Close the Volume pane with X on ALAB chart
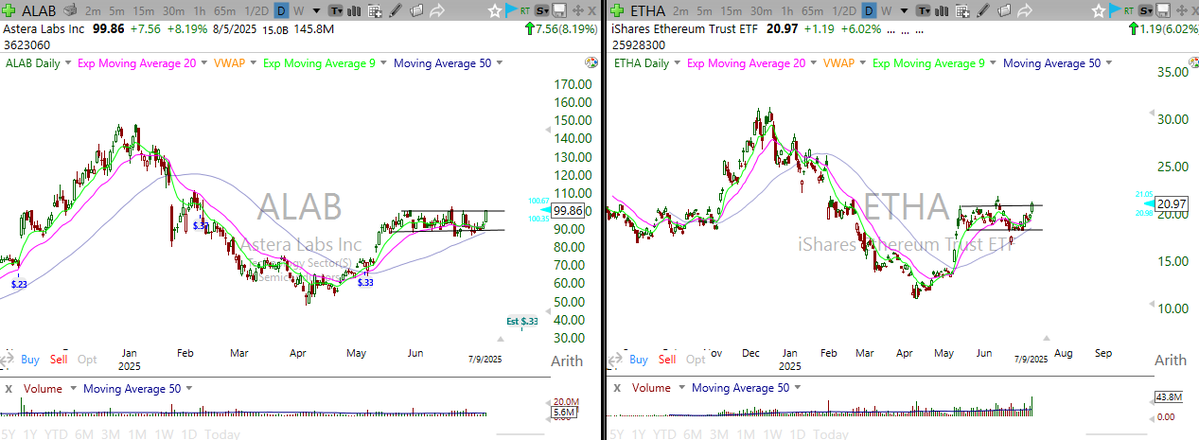The image size is (1199, 440). (x=8, y=389)
